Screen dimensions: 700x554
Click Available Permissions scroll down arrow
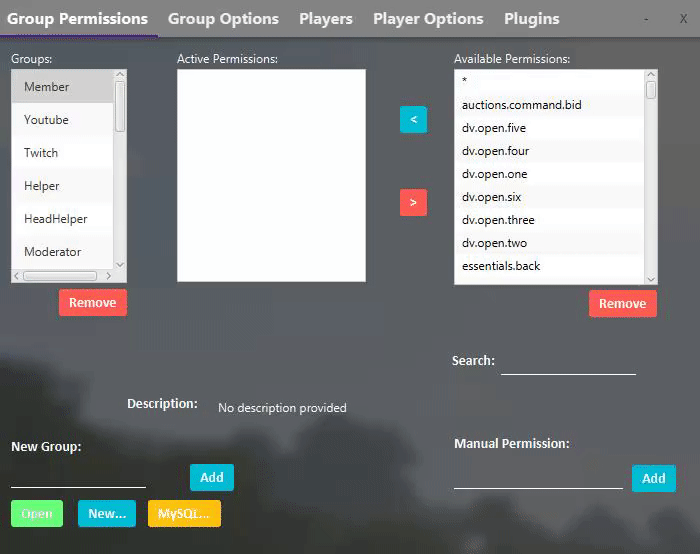(651, 279)
